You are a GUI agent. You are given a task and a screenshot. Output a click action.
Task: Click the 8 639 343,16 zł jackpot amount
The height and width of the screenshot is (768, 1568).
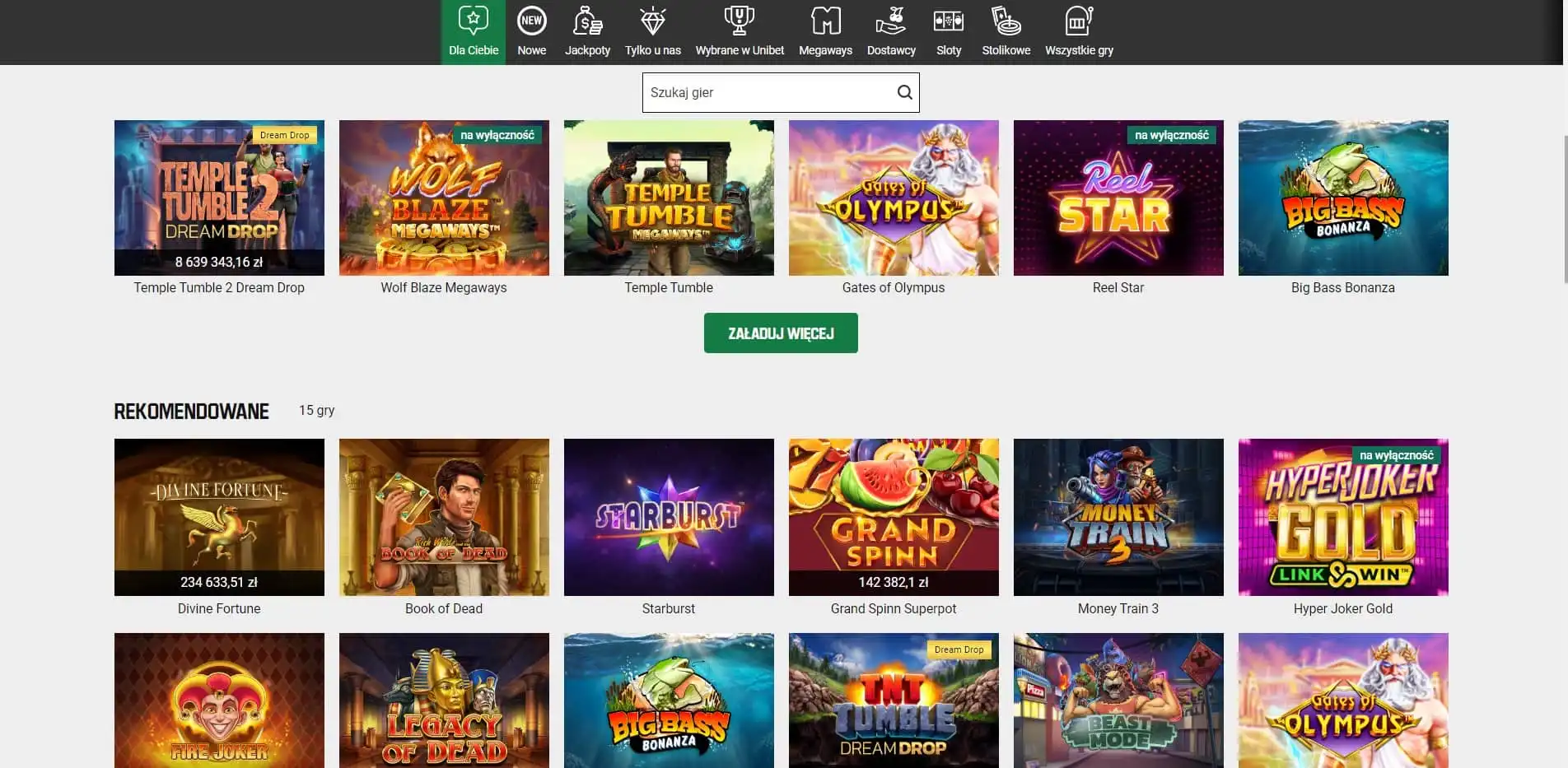[219, 262]
